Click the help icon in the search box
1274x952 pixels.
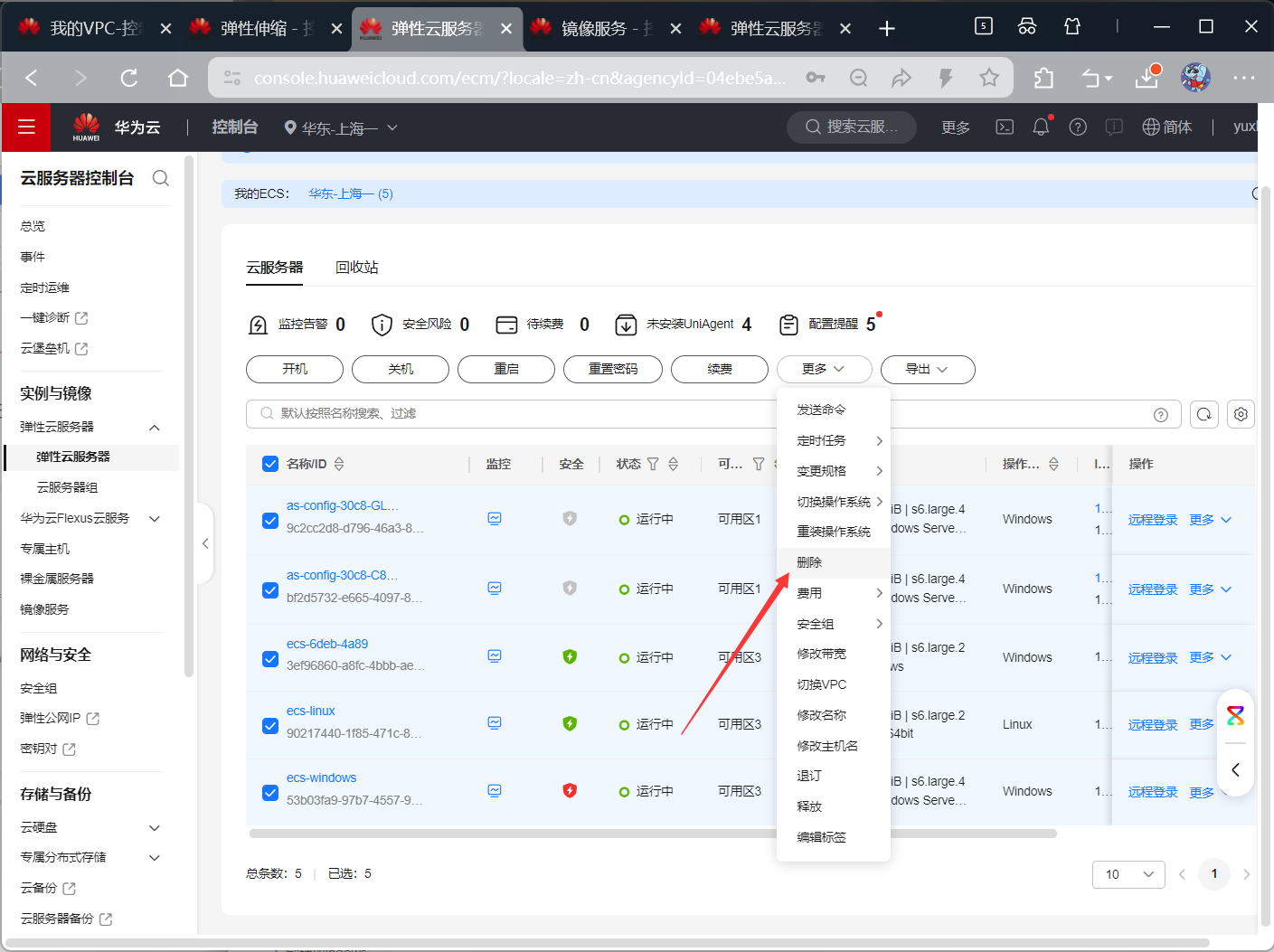tap(1161, 415)
